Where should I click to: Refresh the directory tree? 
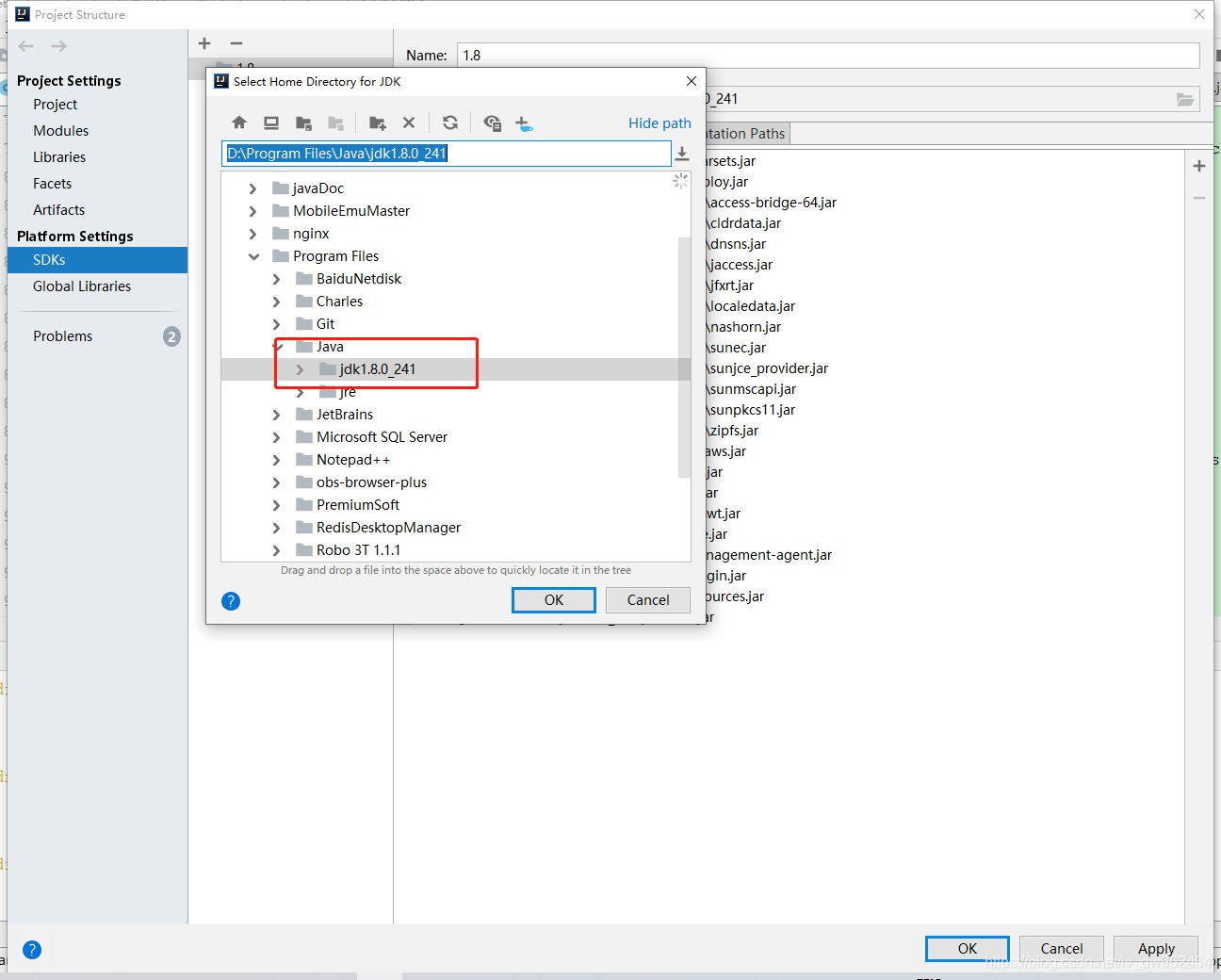[x=450, y=122]
